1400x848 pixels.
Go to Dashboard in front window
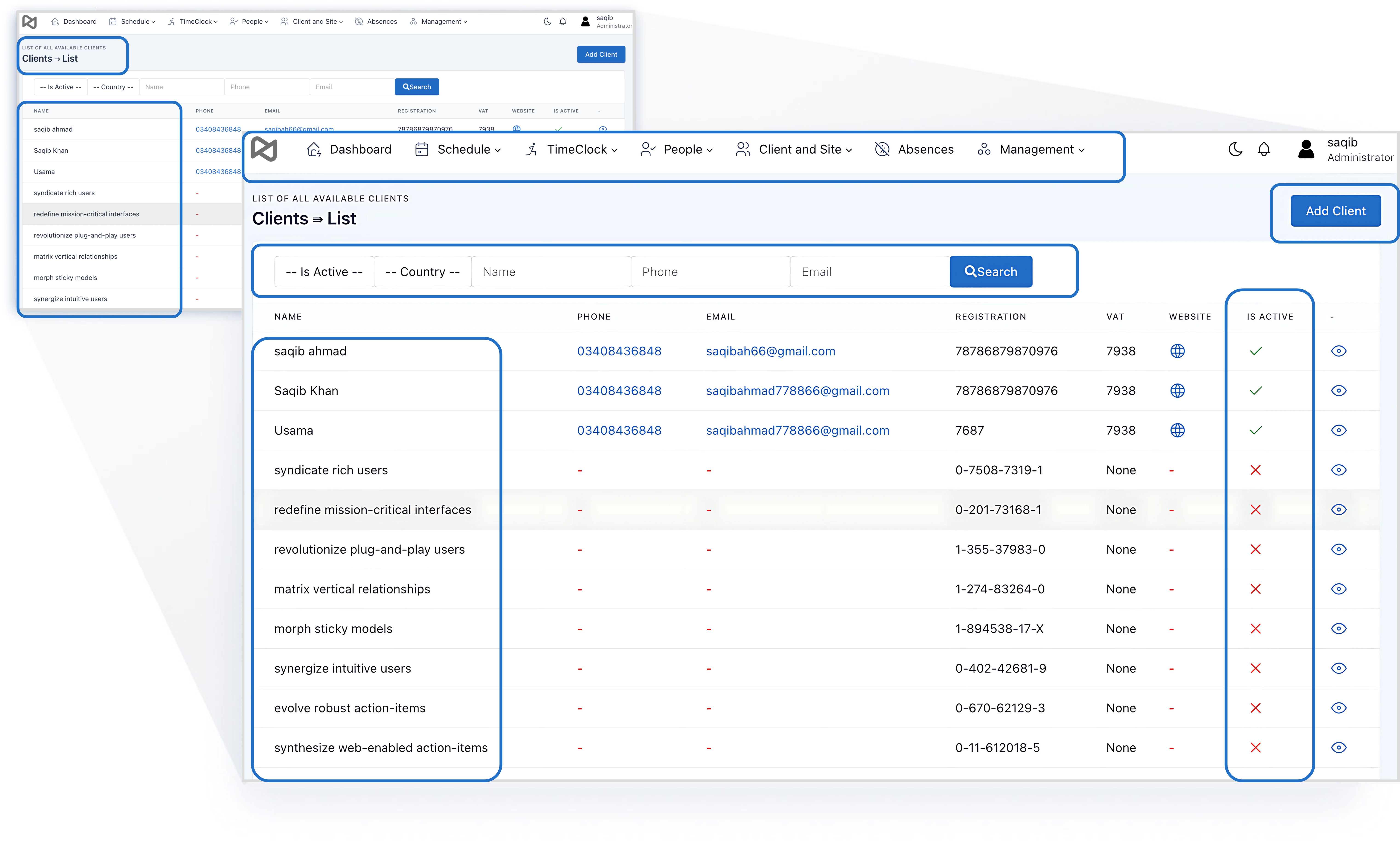point(349,149)
